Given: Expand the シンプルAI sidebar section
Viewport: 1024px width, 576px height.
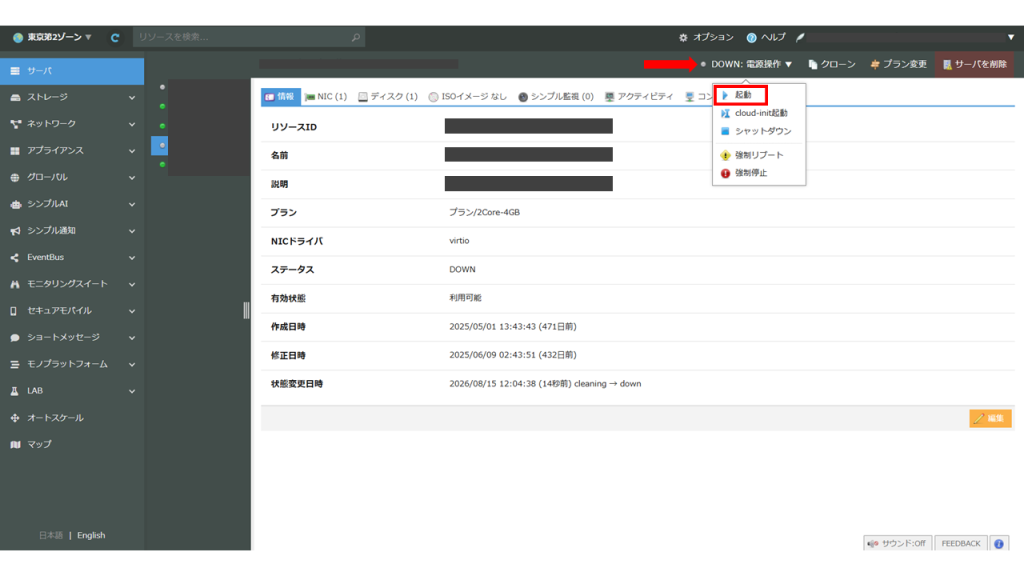Looking at the screenshot, I should 72,204.
